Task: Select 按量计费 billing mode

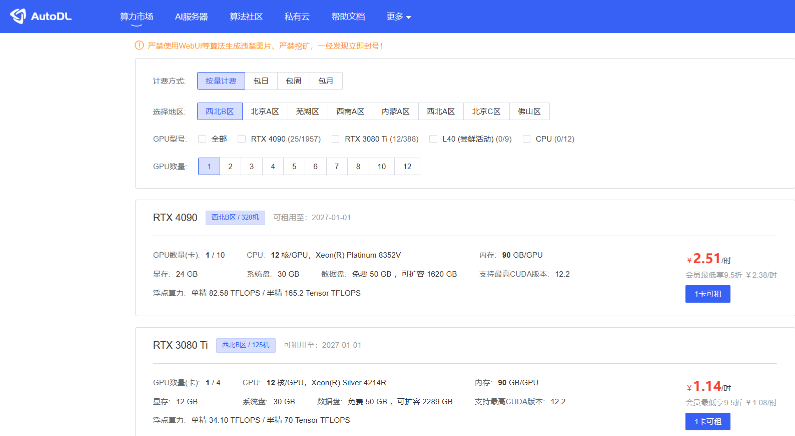Action: pos(221,81)
